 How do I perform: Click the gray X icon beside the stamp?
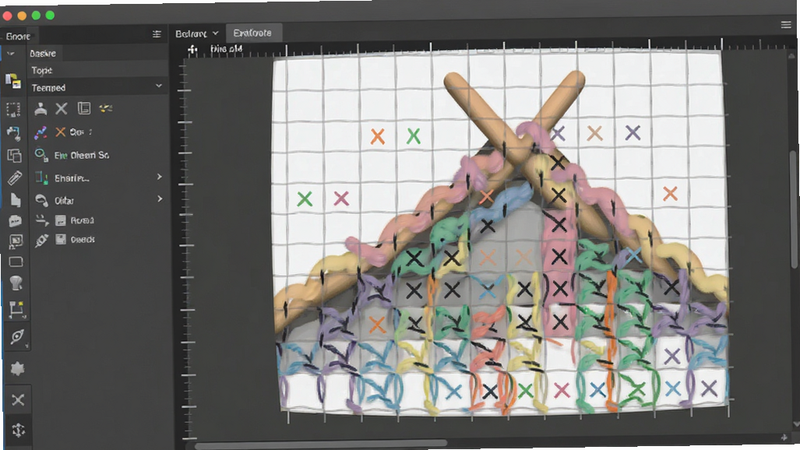point(61,108)
